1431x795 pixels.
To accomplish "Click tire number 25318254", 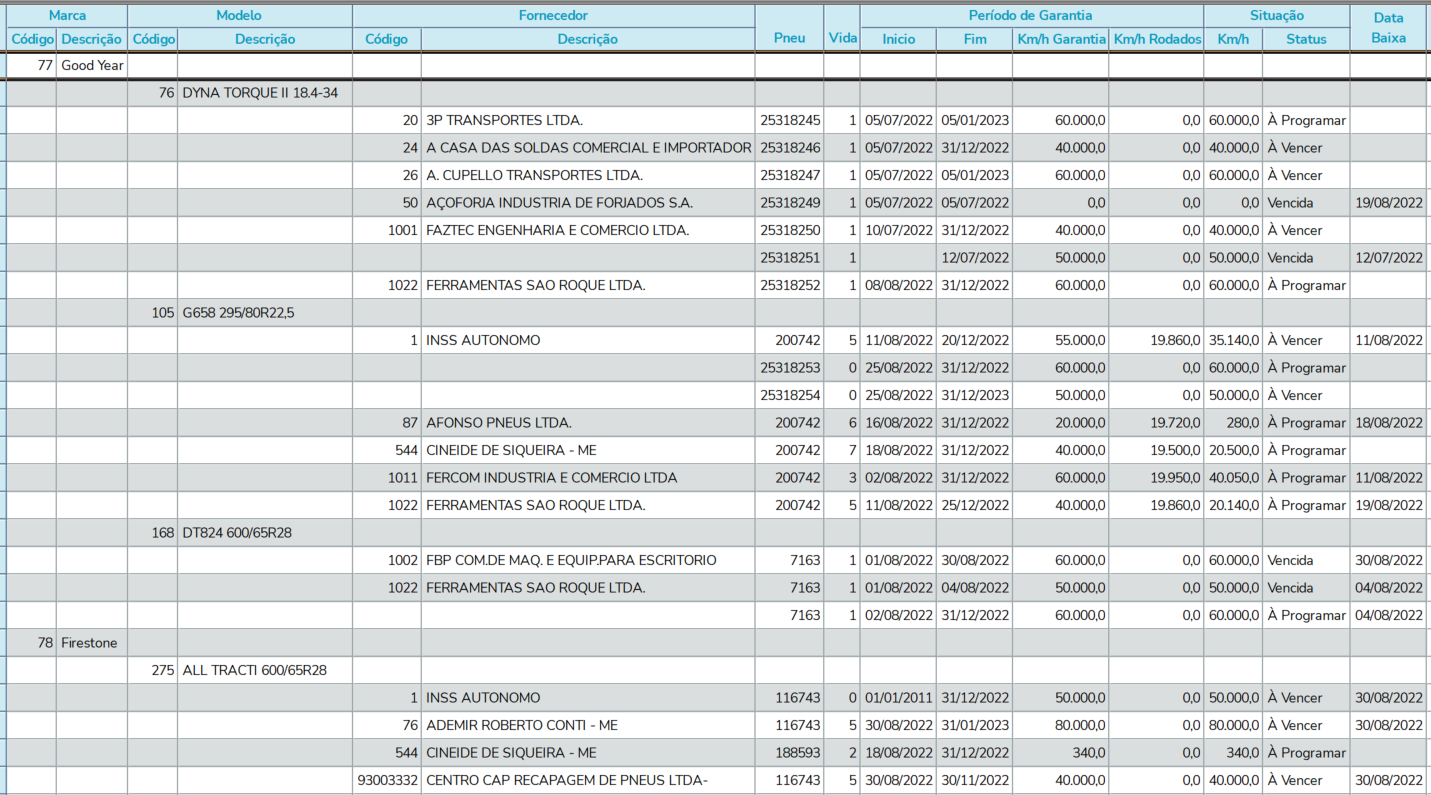I will [790, 395].
